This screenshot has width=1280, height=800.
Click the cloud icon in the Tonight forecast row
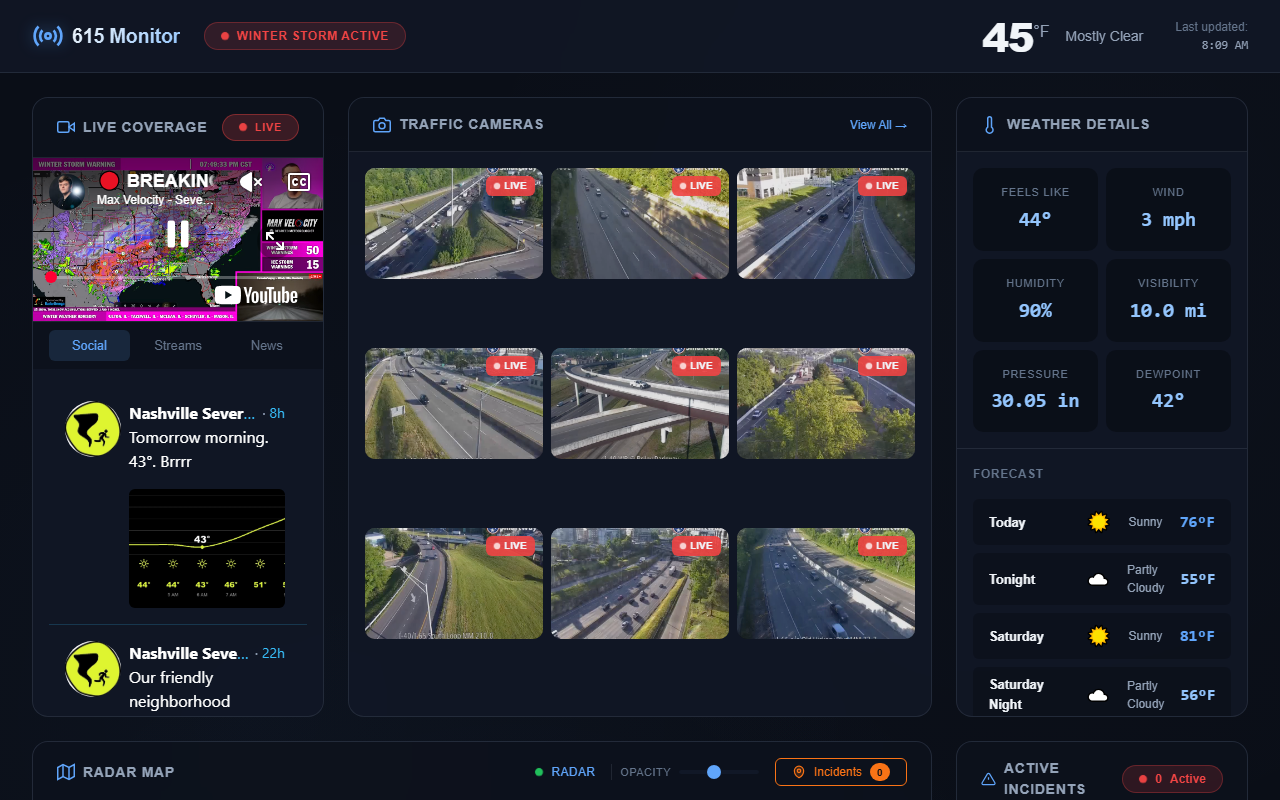click(x=1098, y=579)
